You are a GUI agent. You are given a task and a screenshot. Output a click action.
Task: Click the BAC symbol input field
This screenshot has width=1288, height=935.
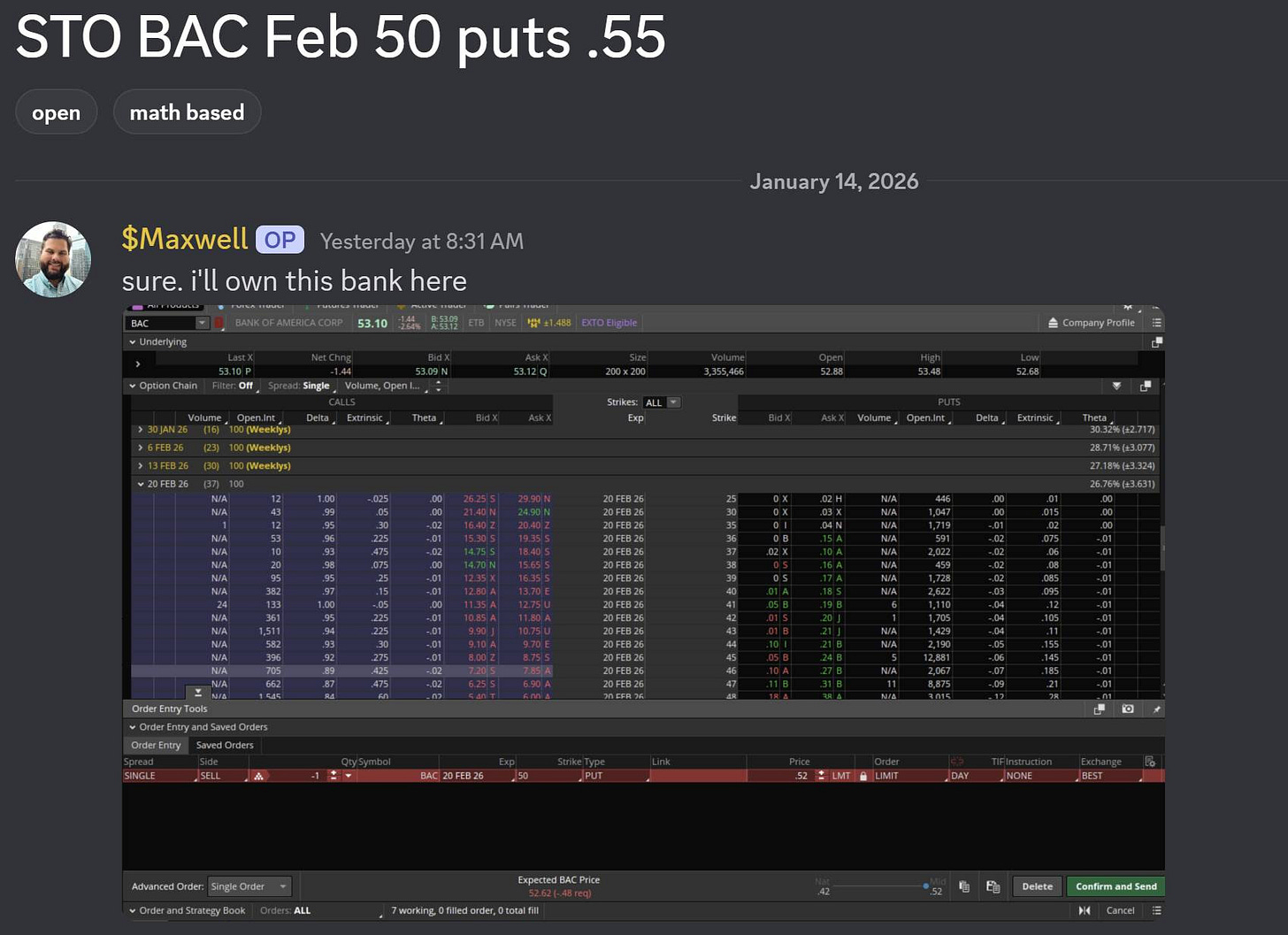tap(161, 323)
